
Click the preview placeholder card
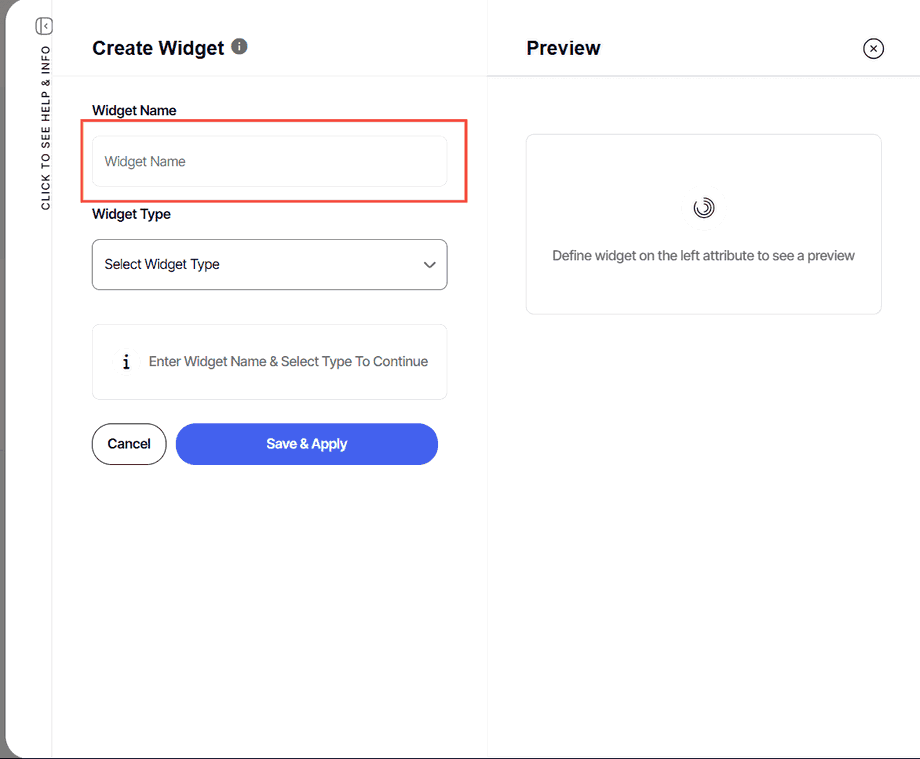click(x=703, y=224)
